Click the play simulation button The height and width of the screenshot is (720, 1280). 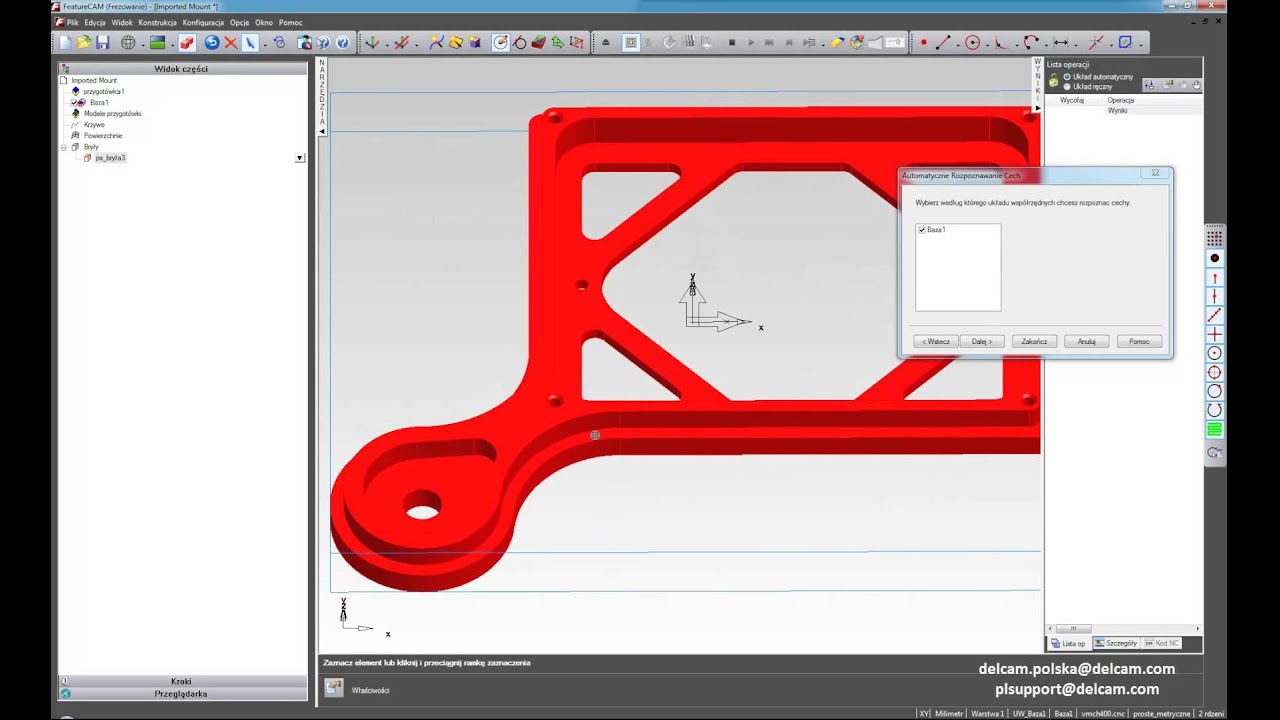point(751,43)
